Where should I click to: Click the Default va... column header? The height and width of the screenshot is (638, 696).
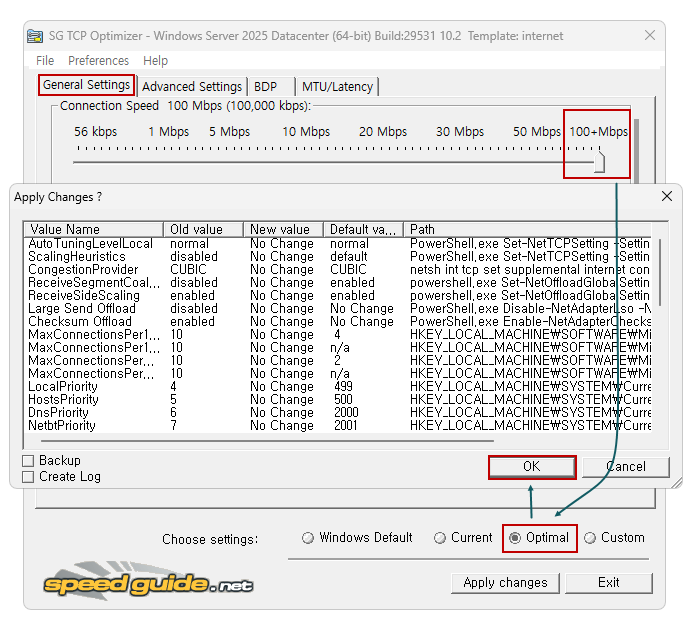[363, 230]
